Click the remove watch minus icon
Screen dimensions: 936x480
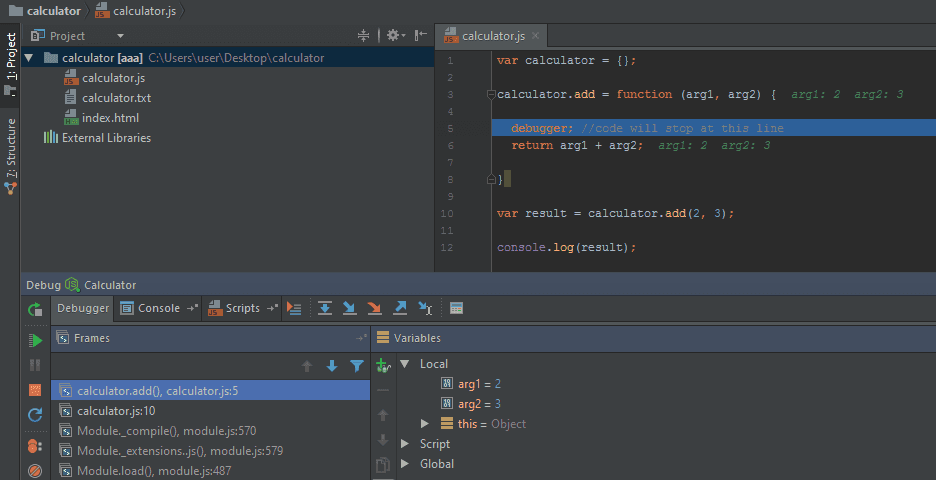pyautogui.click(x=383, y=390)
